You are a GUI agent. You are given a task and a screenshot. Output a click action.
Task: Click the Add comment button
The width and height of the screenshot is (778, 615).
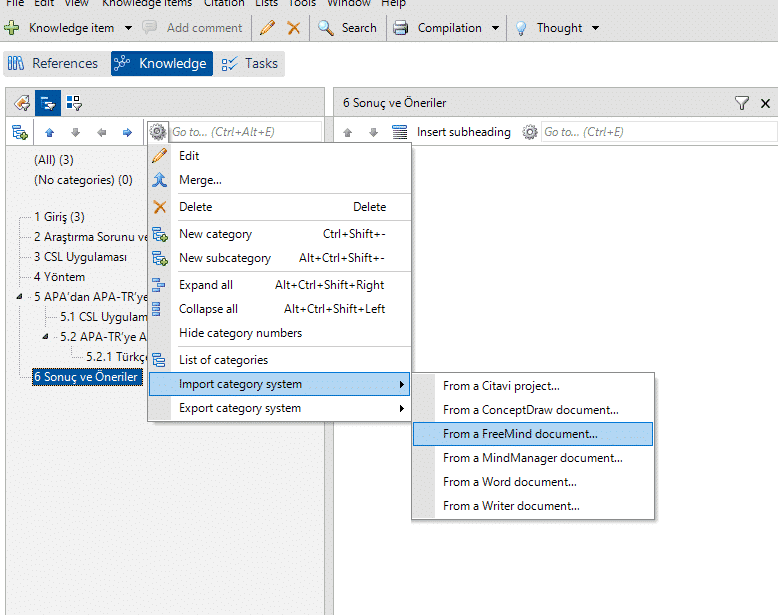pyautogui.click(x=193, y=28)
